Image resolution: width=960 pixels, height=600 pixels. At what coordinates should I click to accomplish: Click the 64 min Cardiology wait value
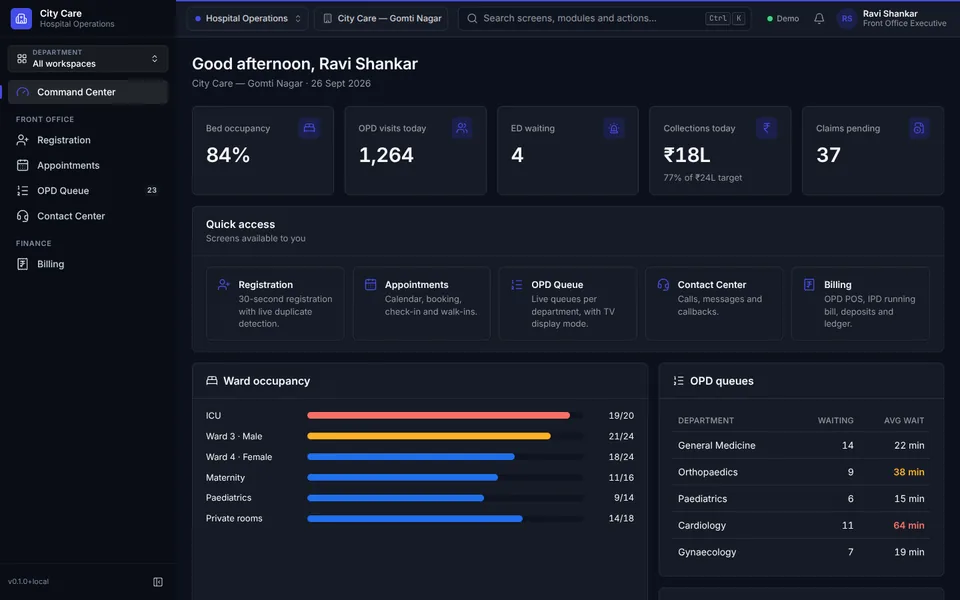point(909,525)
